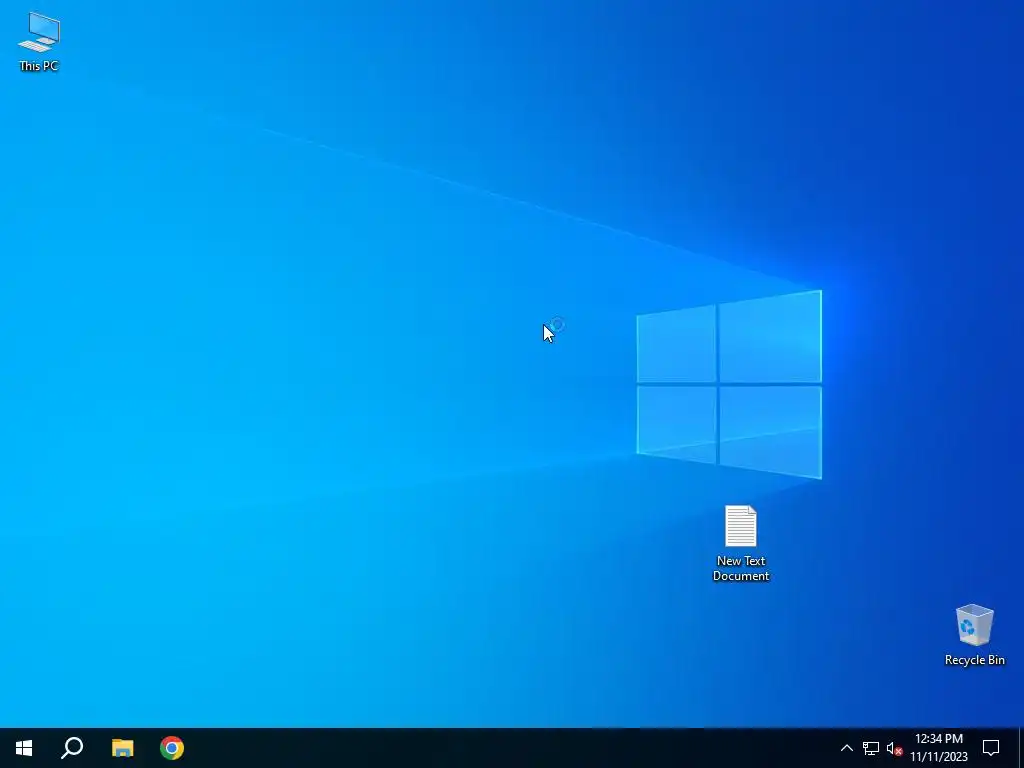Open taskbar search magnifier
The height and width of the screenshot is (768, 1024).
click(x=72, y=748)
